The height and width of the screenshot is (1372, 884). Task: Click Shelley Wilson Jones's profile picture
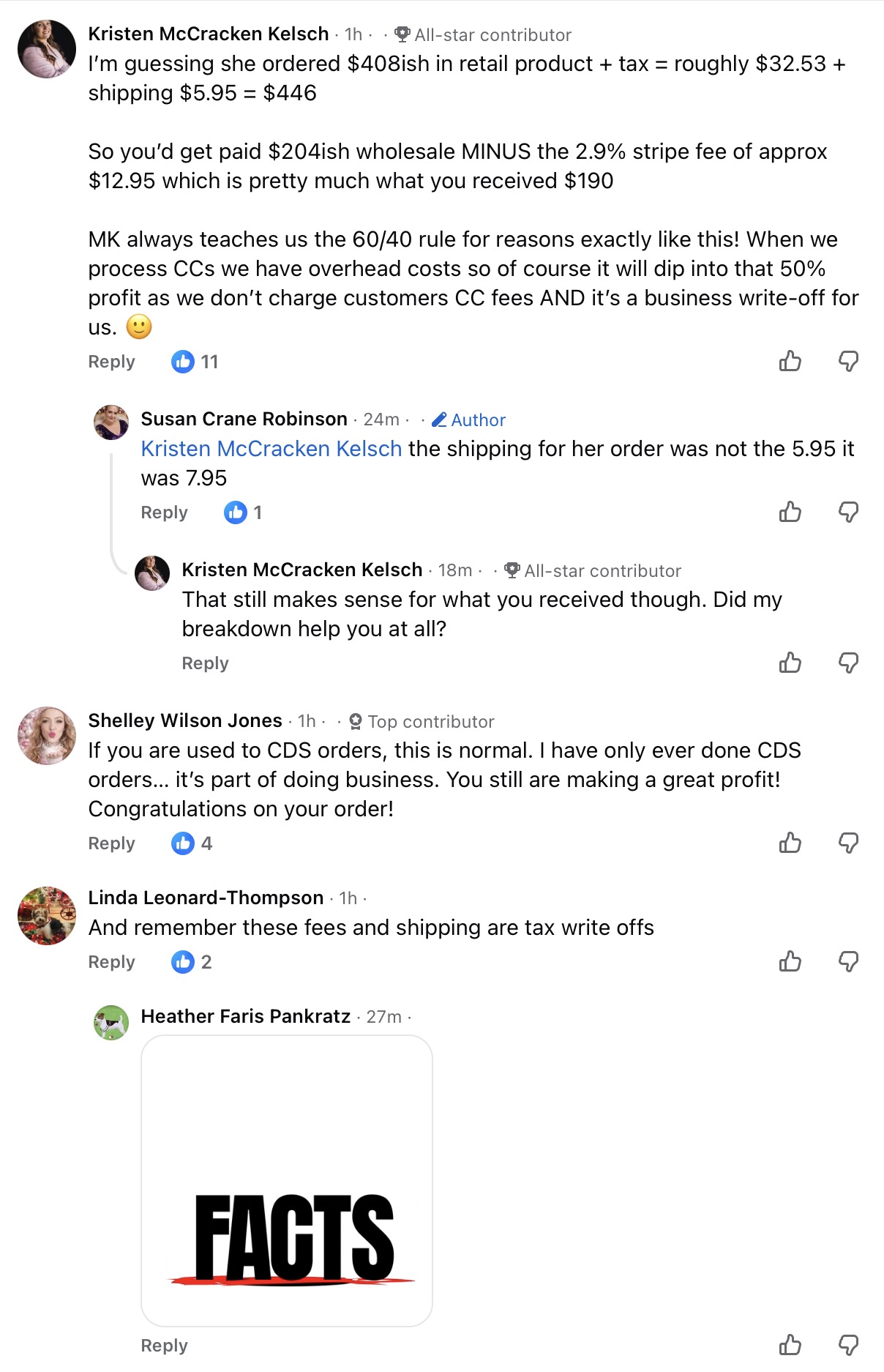click(47, 736)
